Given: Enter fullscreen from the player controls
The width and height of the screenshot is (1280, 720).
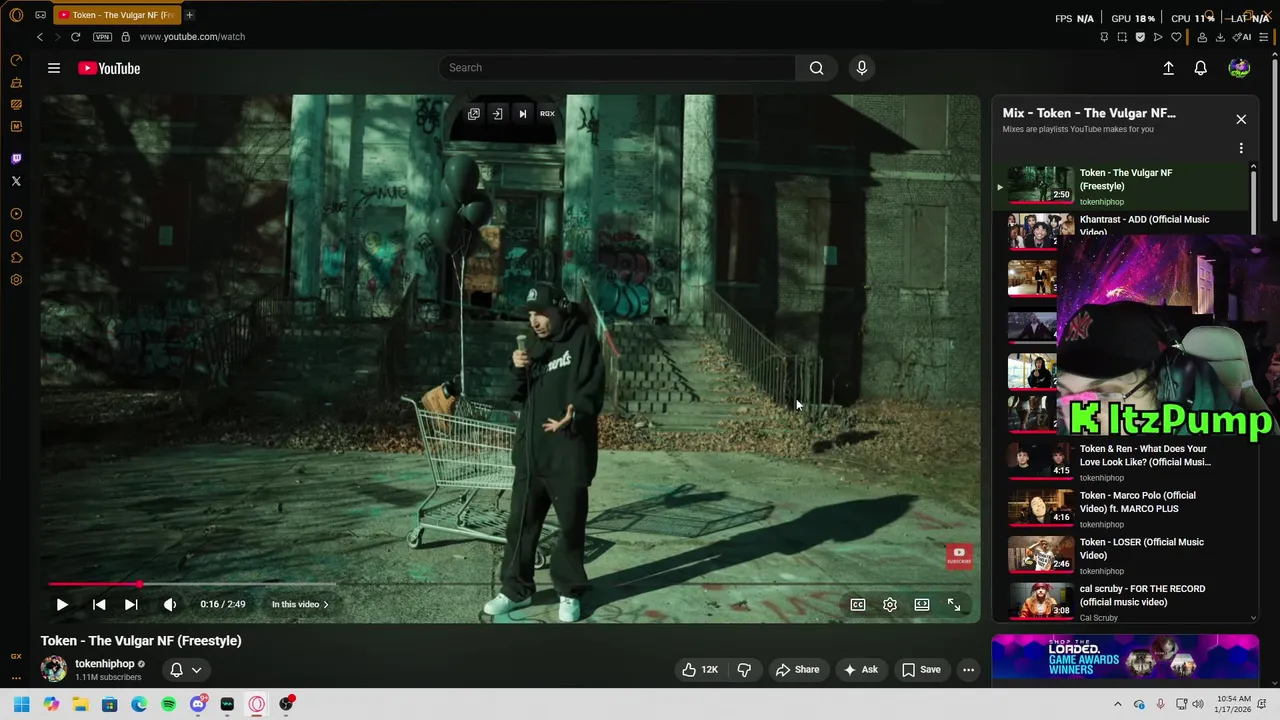Looking at the screenshot, I should pyautogui.click(x=954, y=604).
